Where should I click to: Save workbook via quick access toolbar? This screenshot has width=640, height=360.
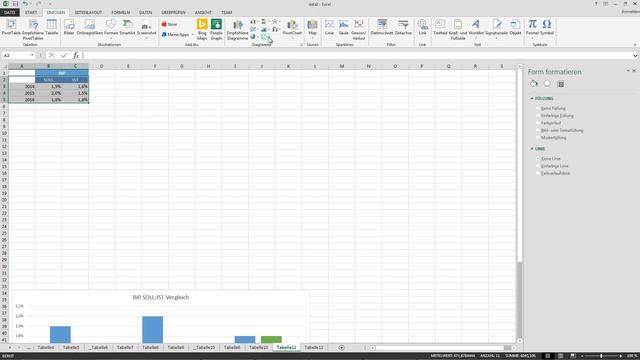click(16, 4)
